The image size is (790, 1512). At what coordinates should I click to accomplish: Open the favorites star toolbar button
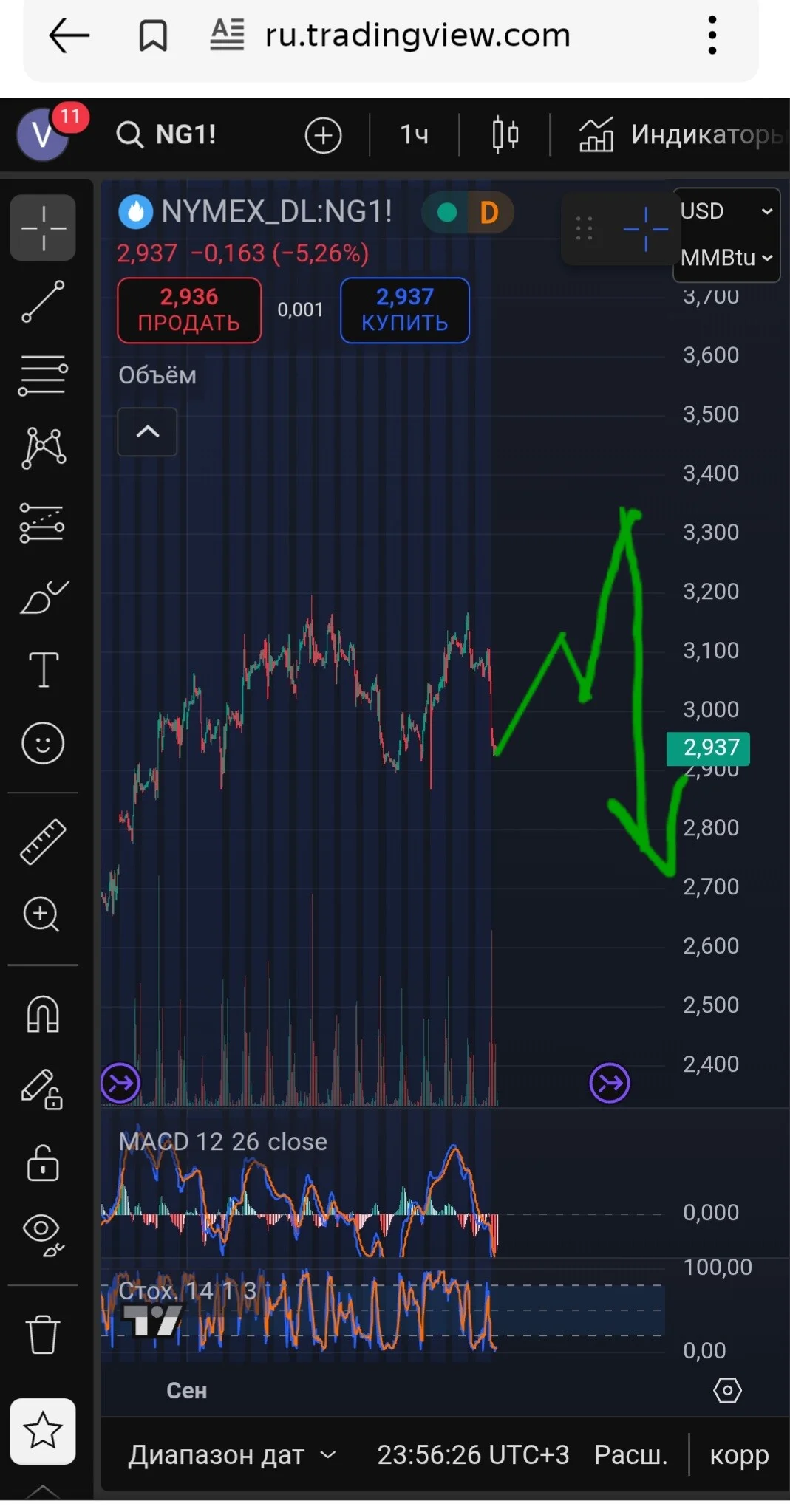tap(43, 1431)
